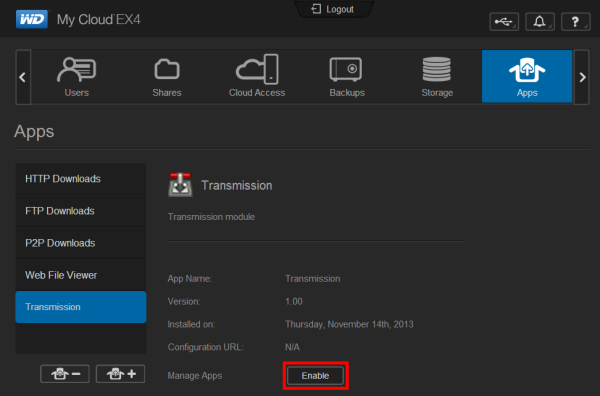Click the install date 'Thursday, November 14th, 2013'

click(x=349, y=324)
